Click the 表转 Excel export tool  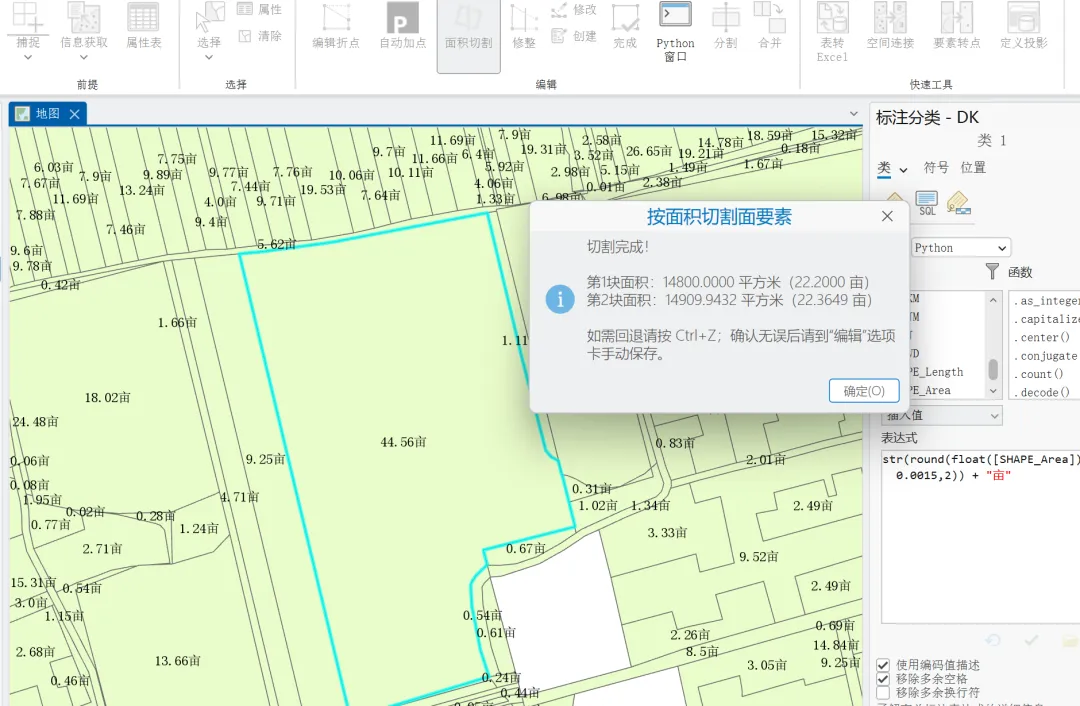[832, 31]
